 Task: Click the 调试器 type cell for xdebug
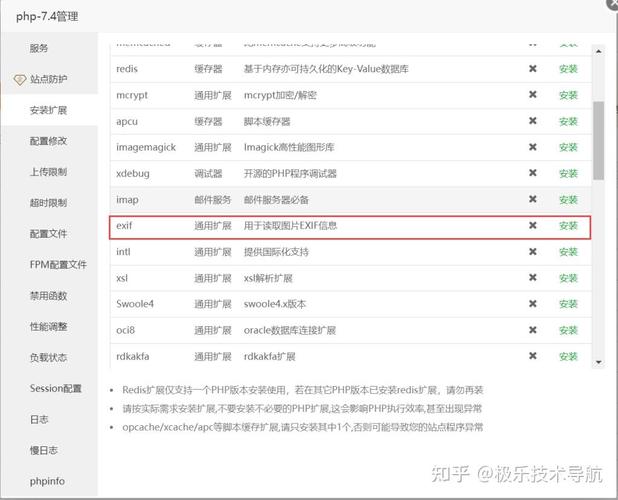[208, 173]
